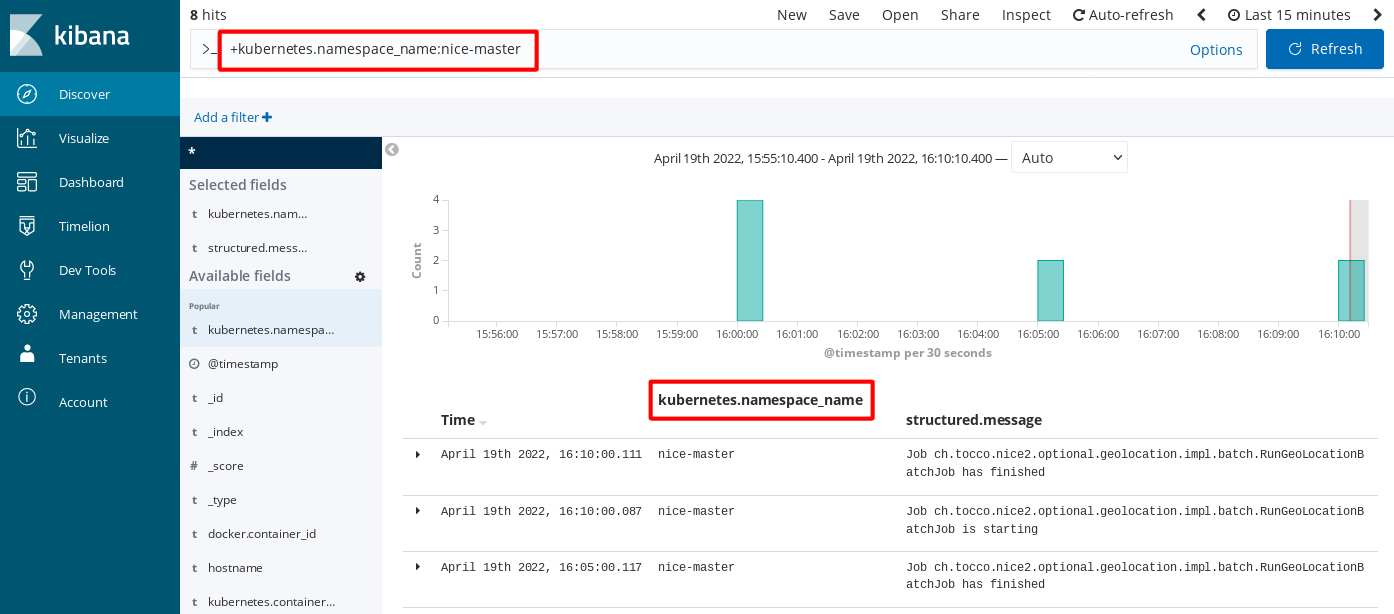Click New in top menu
1394x614 pixels.
(792, 15)
